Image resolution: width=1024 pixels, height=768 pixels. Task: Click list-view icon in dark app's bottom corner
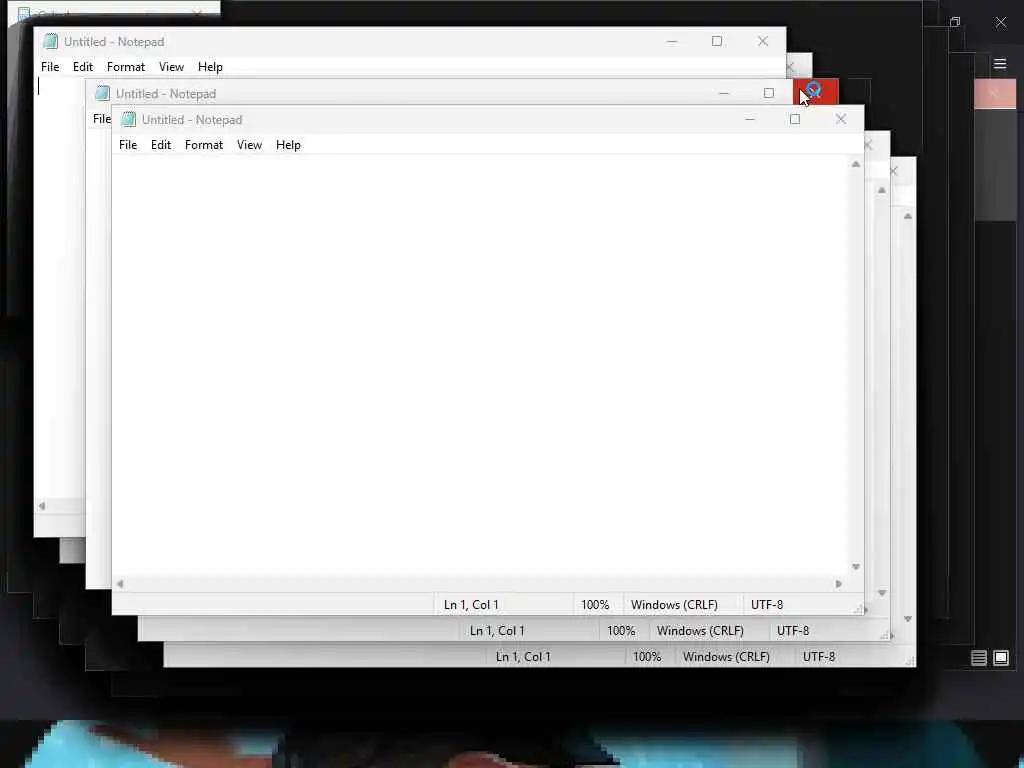[979, 658]
